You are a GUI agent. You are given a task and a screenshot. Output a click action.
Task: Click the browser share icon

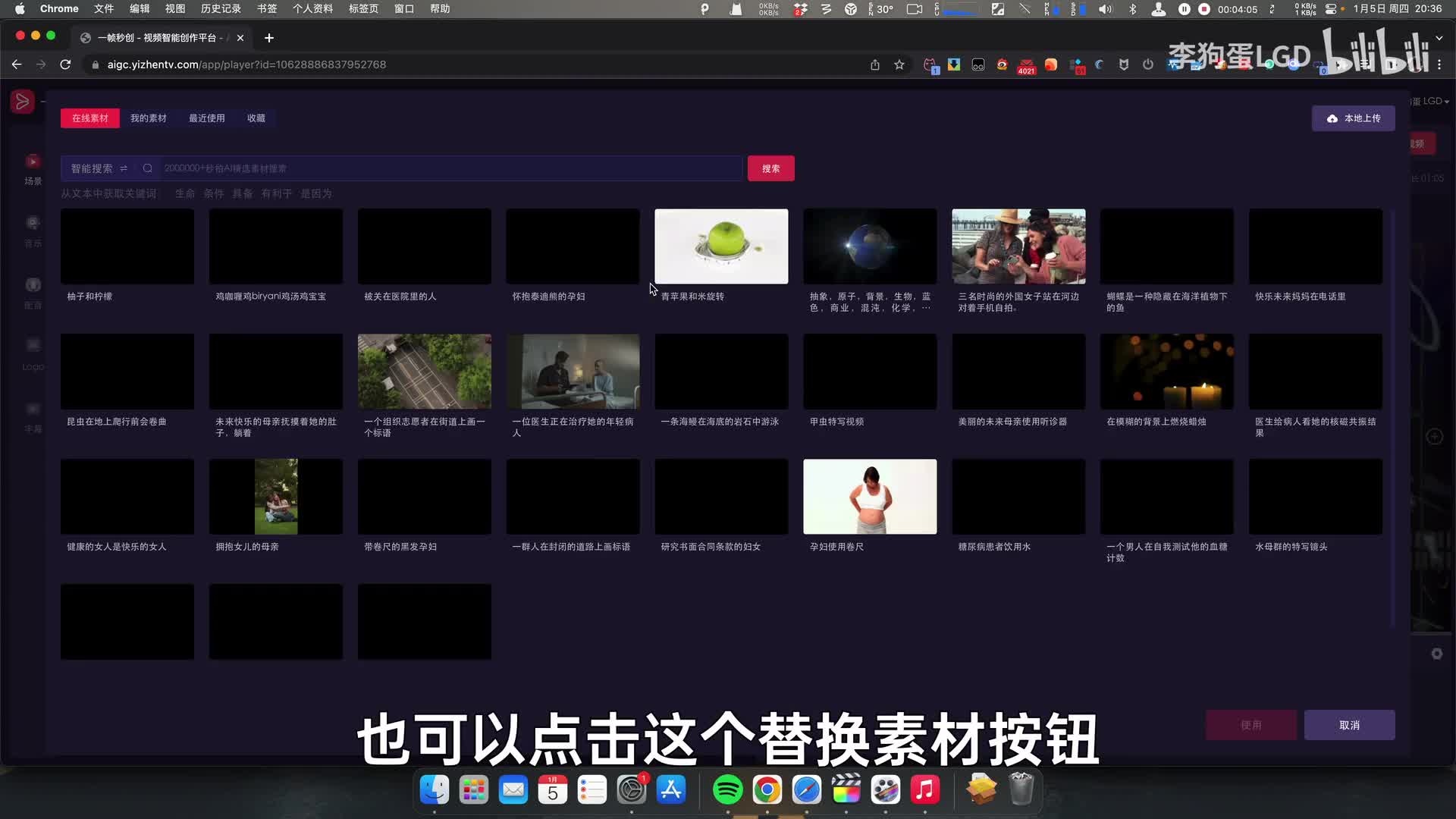[875, 65]
